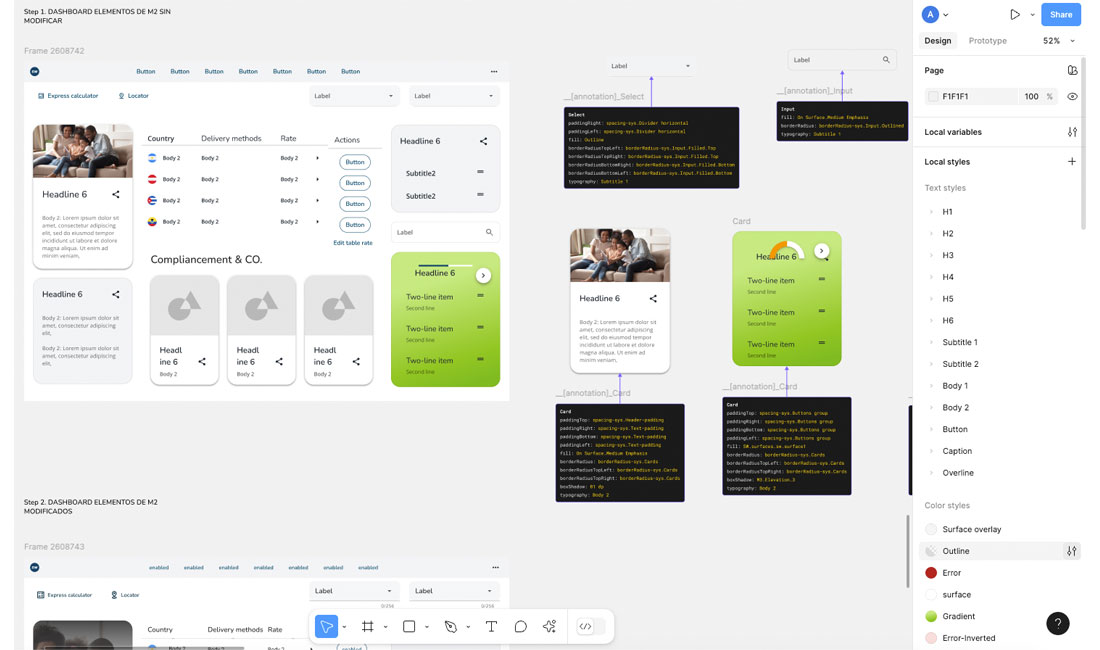1100x650 pixels.
Task: Choose the Text tool
Action: pyautogui.click(x=491, y=627)
